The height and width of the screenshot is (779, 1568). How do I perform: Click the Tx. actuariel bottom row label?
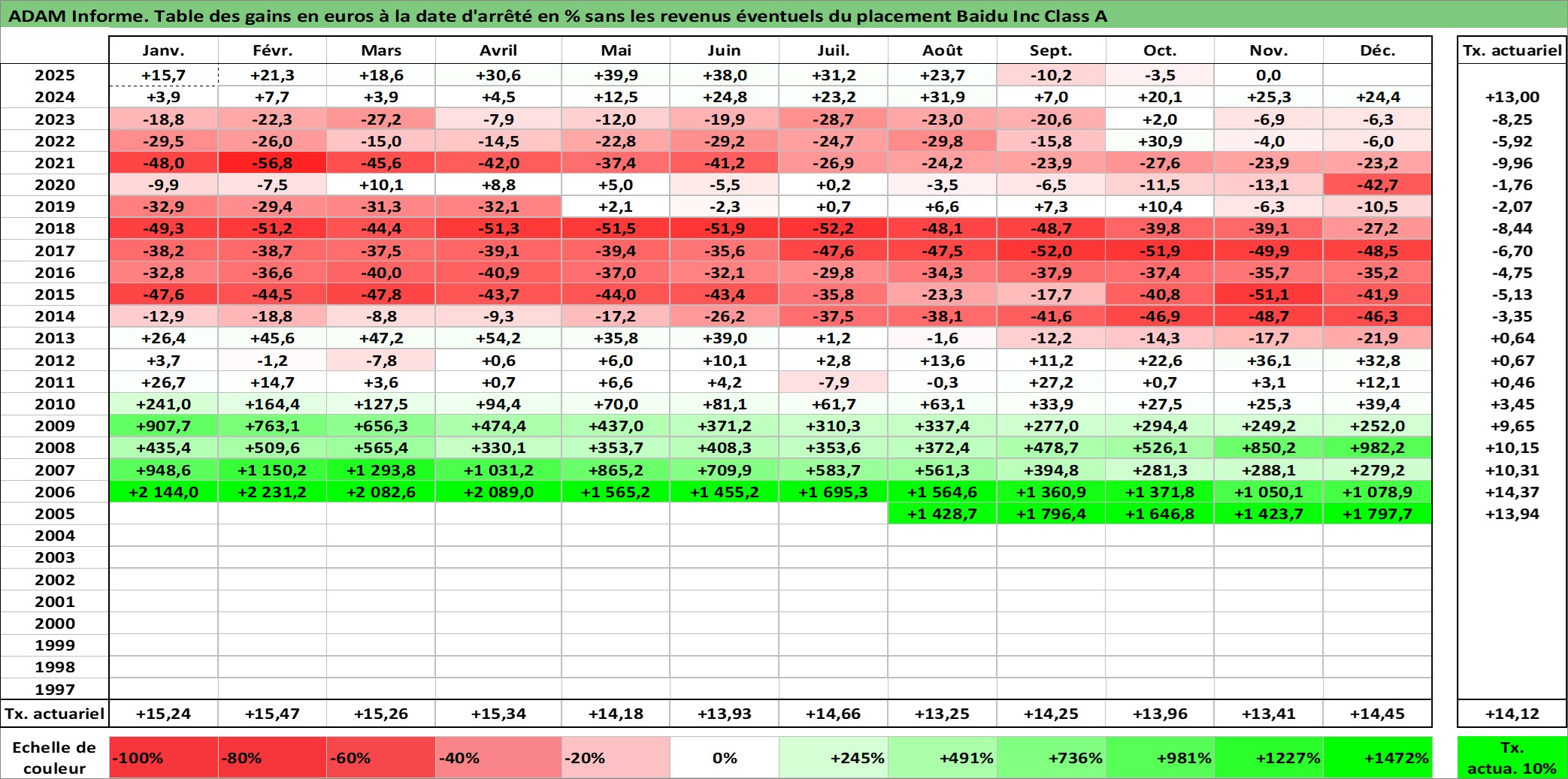[55, 714]
